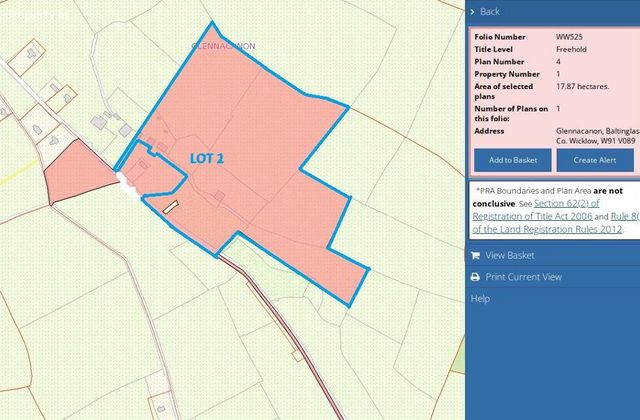Click the LOT 2 label on map
This screenshot has height=420, width=640.
(x=207, y=158)
